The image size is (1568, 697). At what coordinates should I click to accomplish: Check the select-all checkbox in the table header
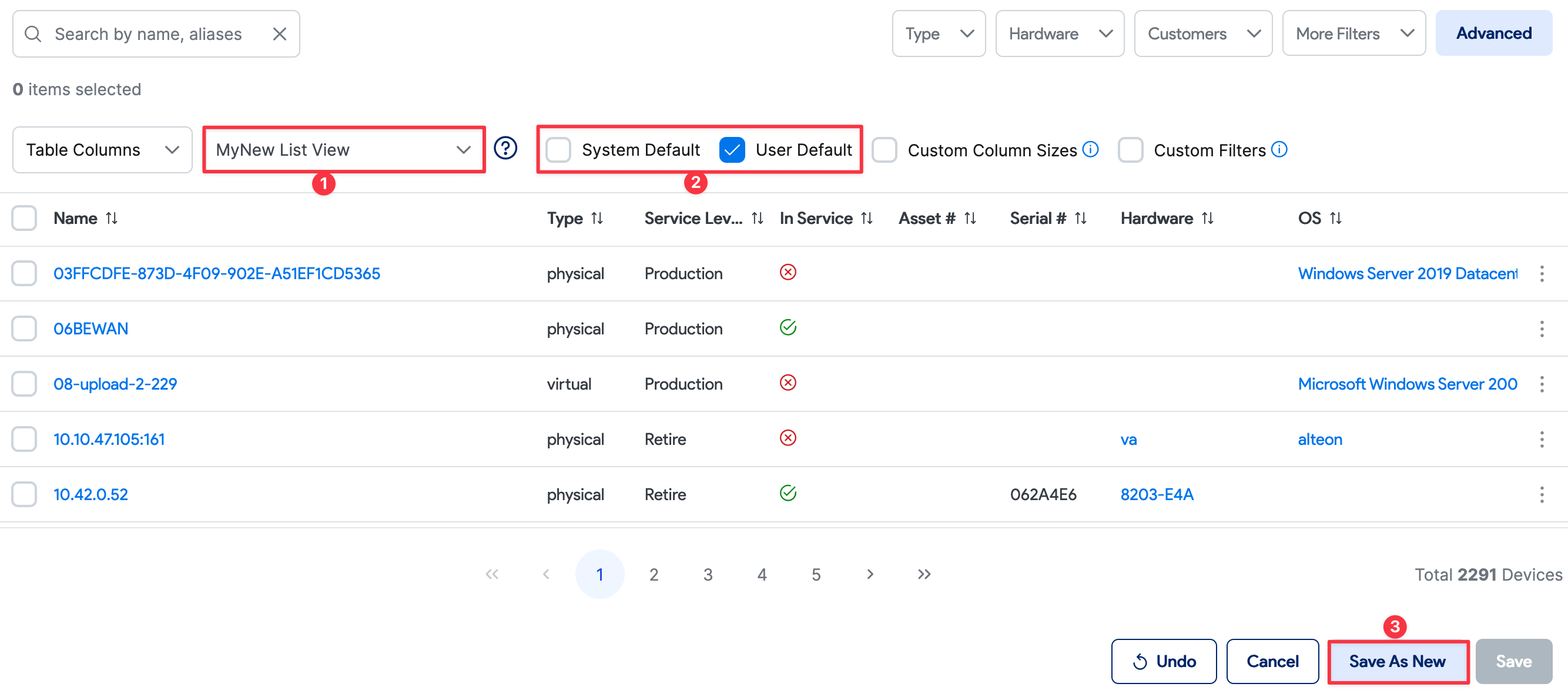[x=23, y=218]
